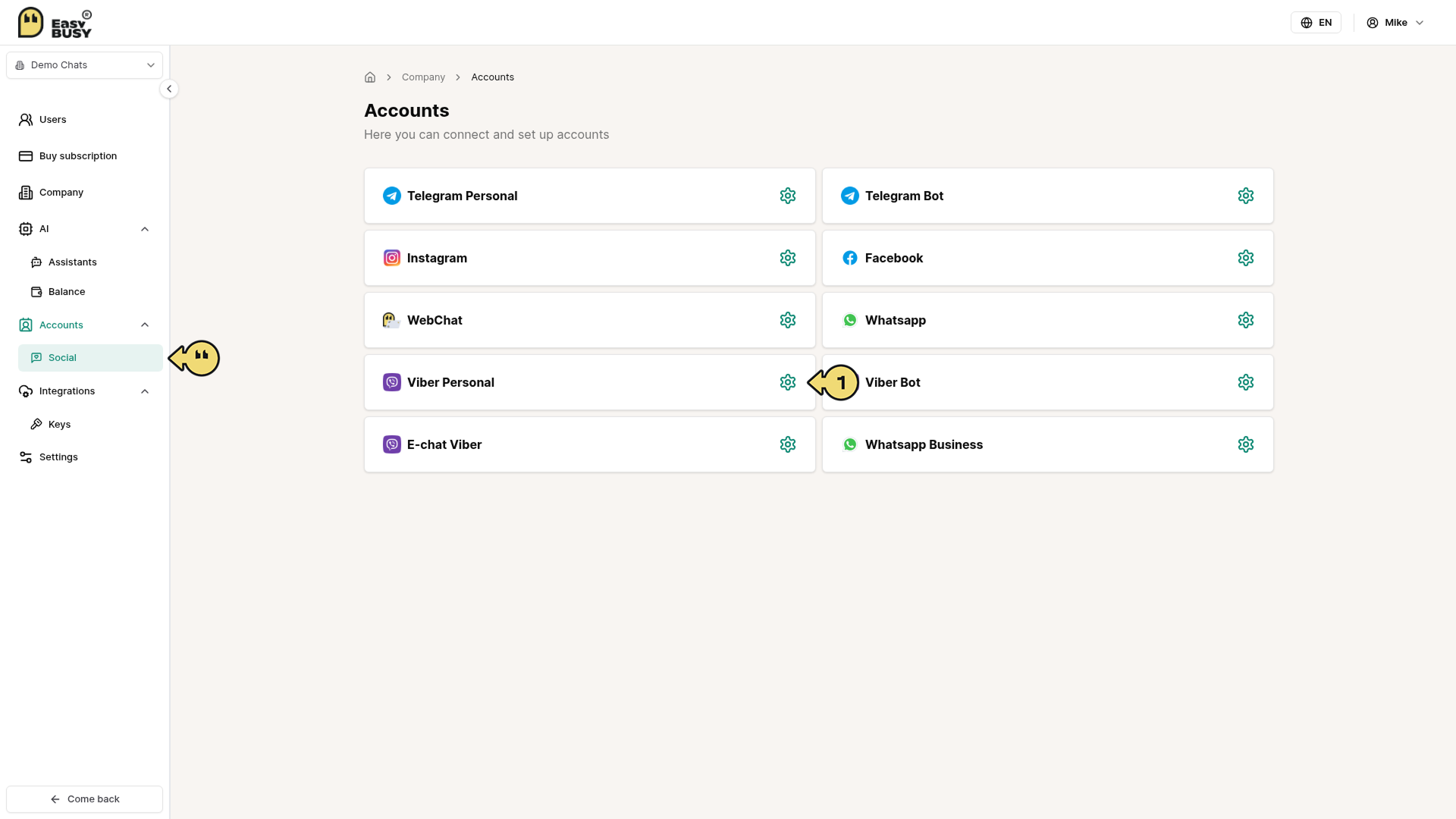Viewport: 1456px width, 819px height.
Task: Open Instagram settings gear
Action: (788, 258)
